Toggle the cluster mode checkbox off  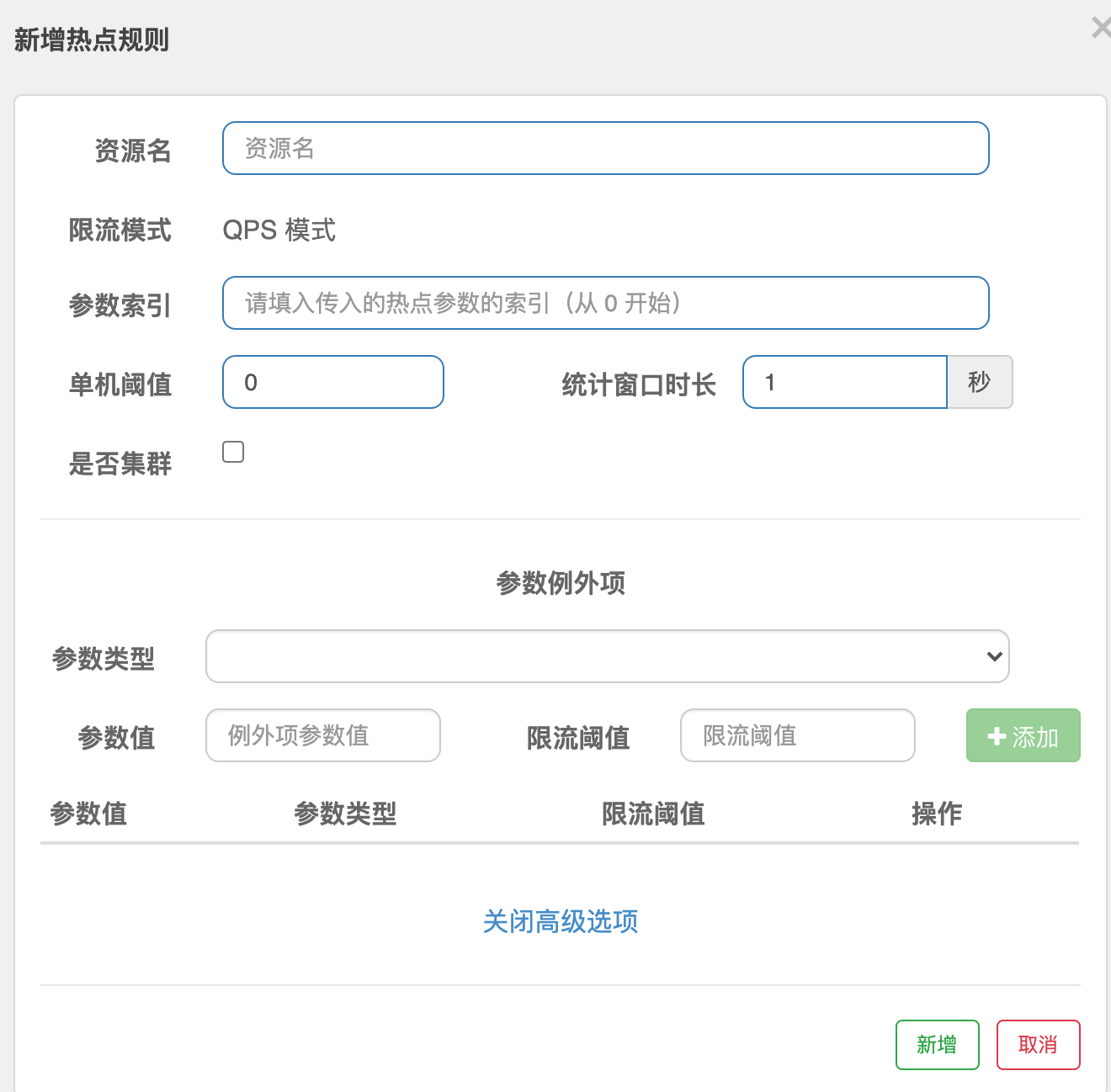pyautogui.click(x=232, y=452)
